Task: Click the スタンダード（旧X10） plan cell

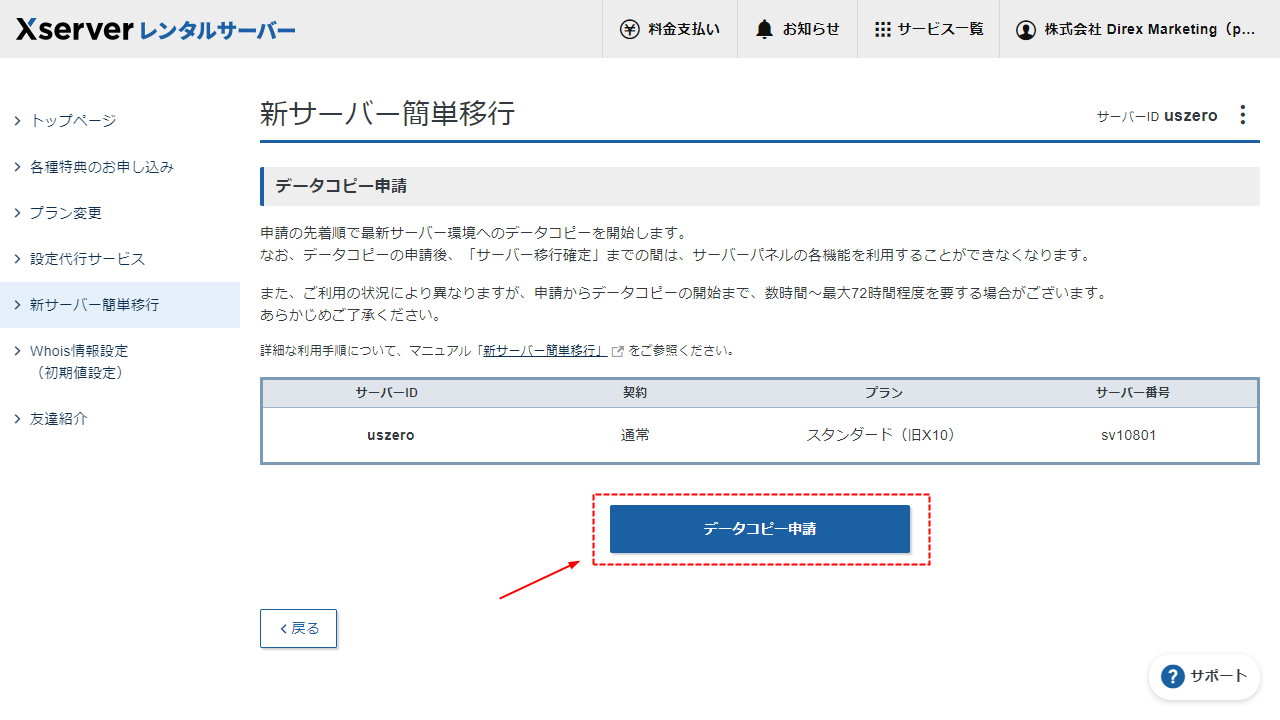Action: point(881,435)
